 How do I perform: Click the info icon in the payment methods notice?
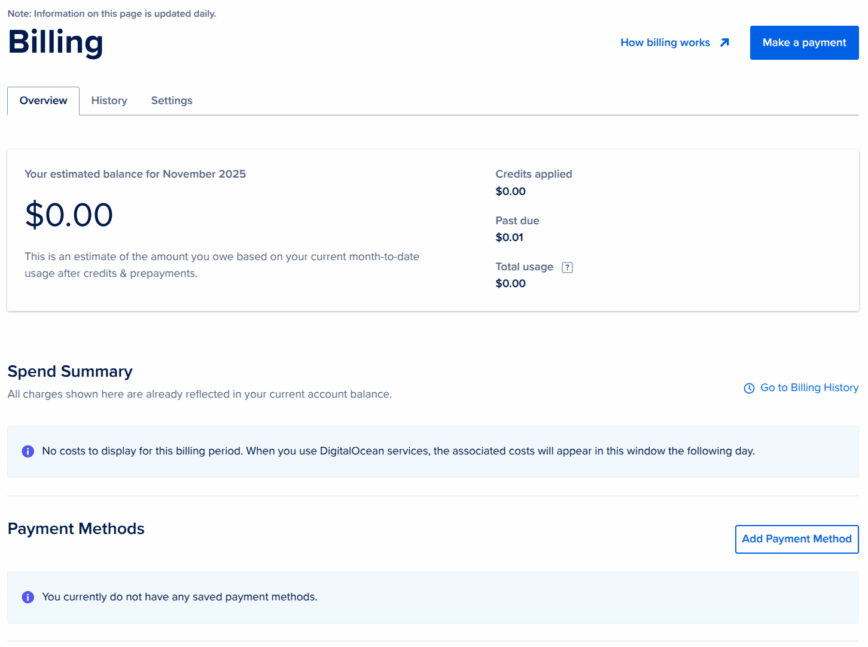(28, 597)
